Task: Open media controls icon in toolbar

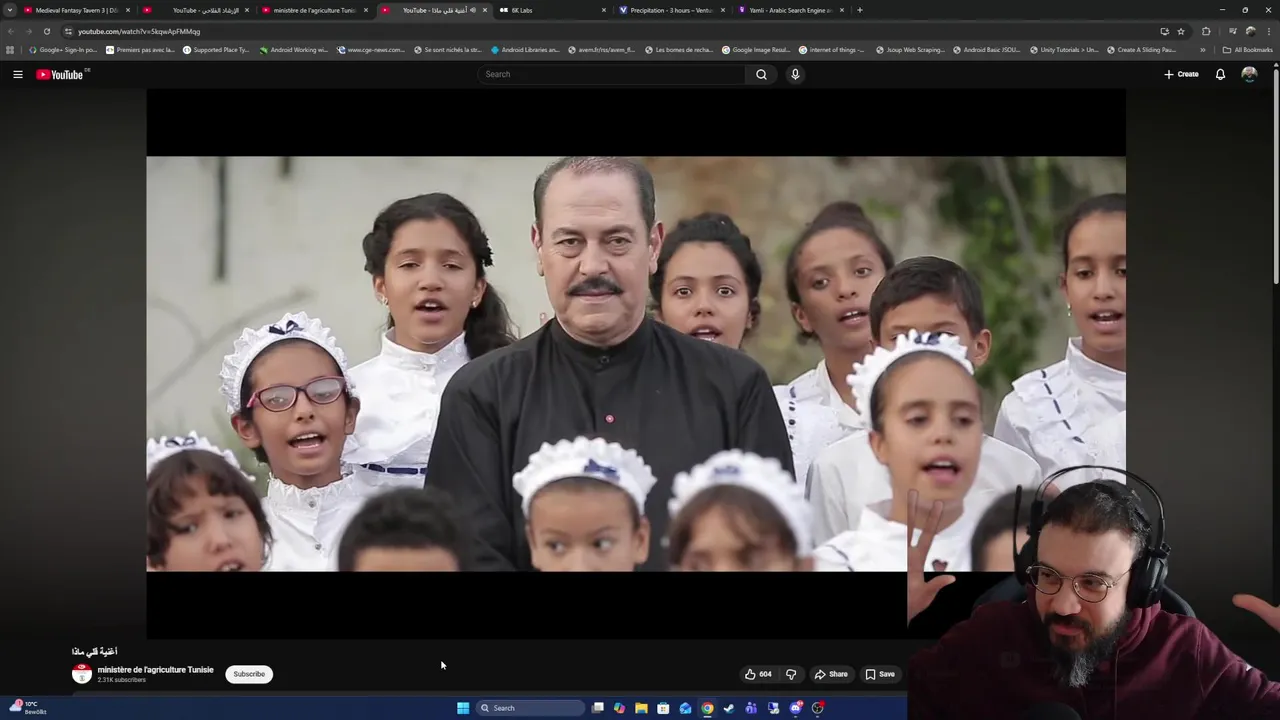Action: click(1232, 31)
